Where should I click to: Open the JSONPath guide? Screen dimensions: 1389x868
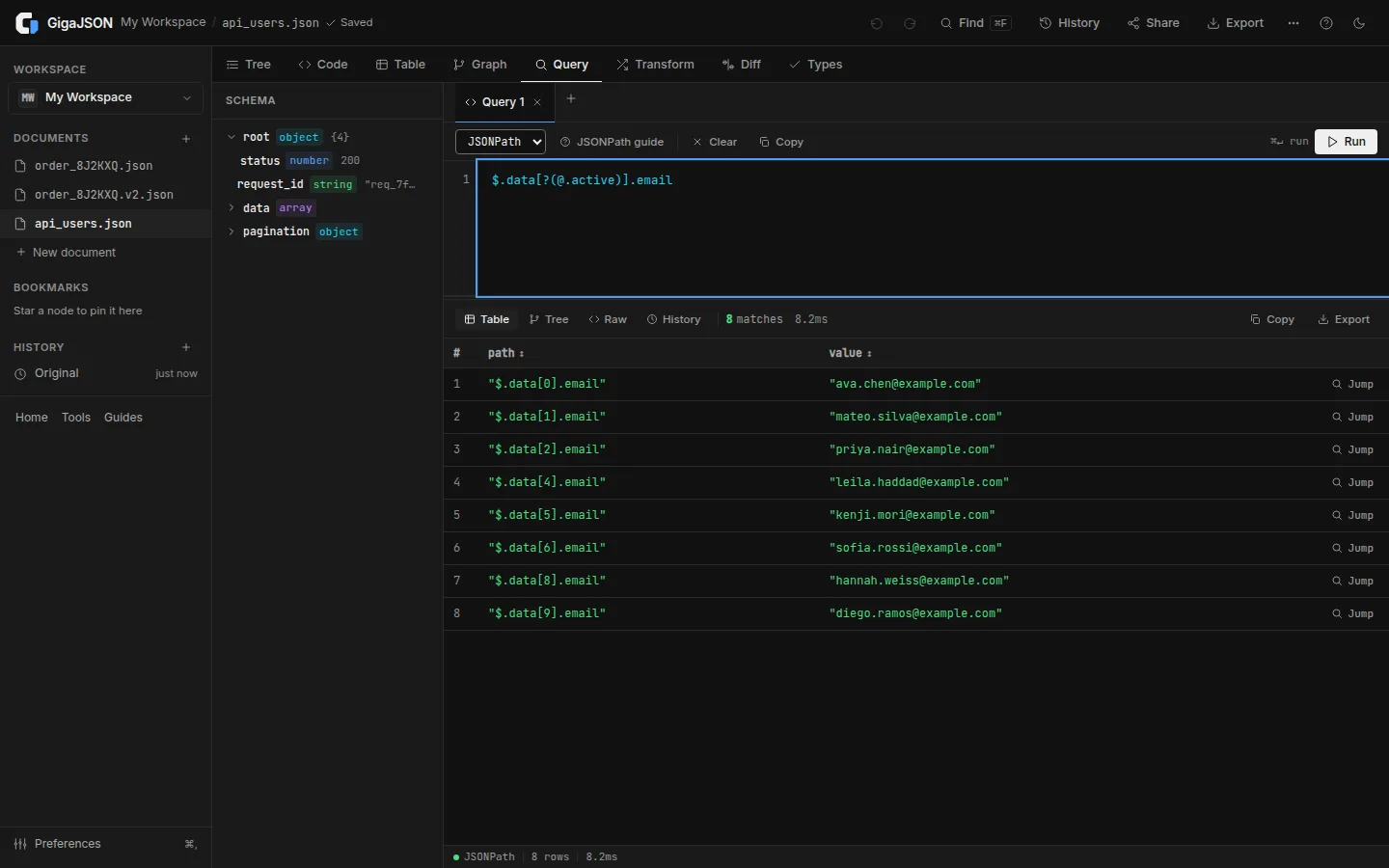coord(612,142)
